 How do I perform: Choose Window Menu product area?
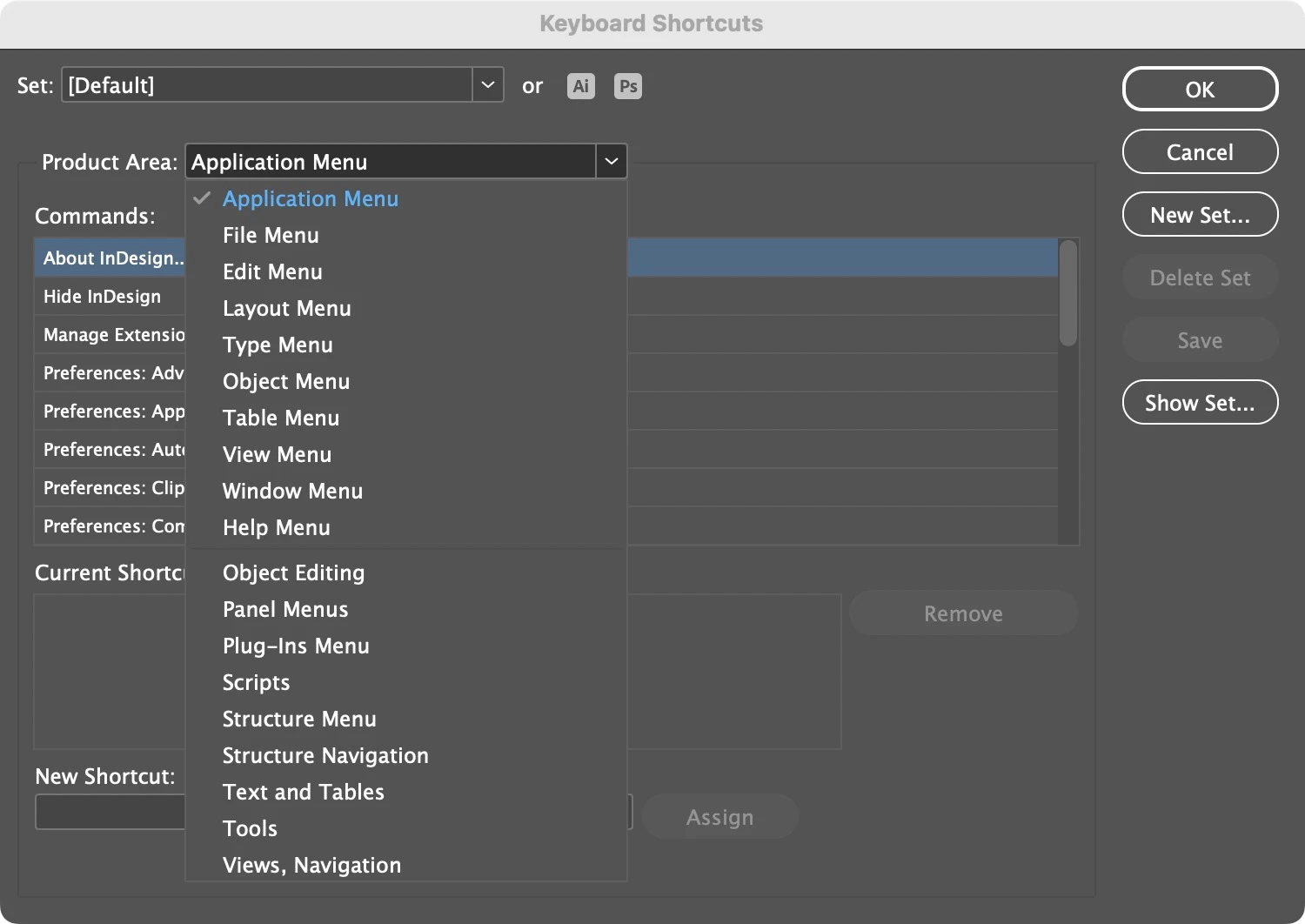[406, 492]
